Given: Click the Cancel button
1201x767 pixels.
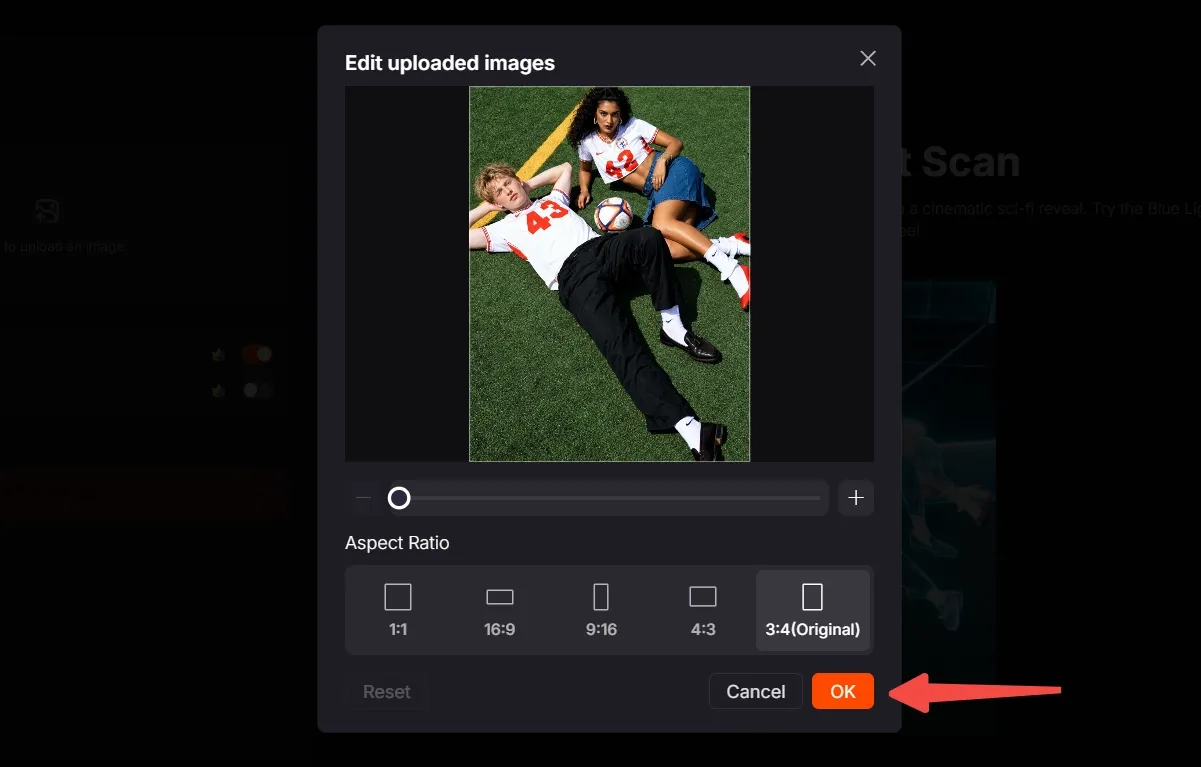Looking at the screenshot, I should [756, 691].
